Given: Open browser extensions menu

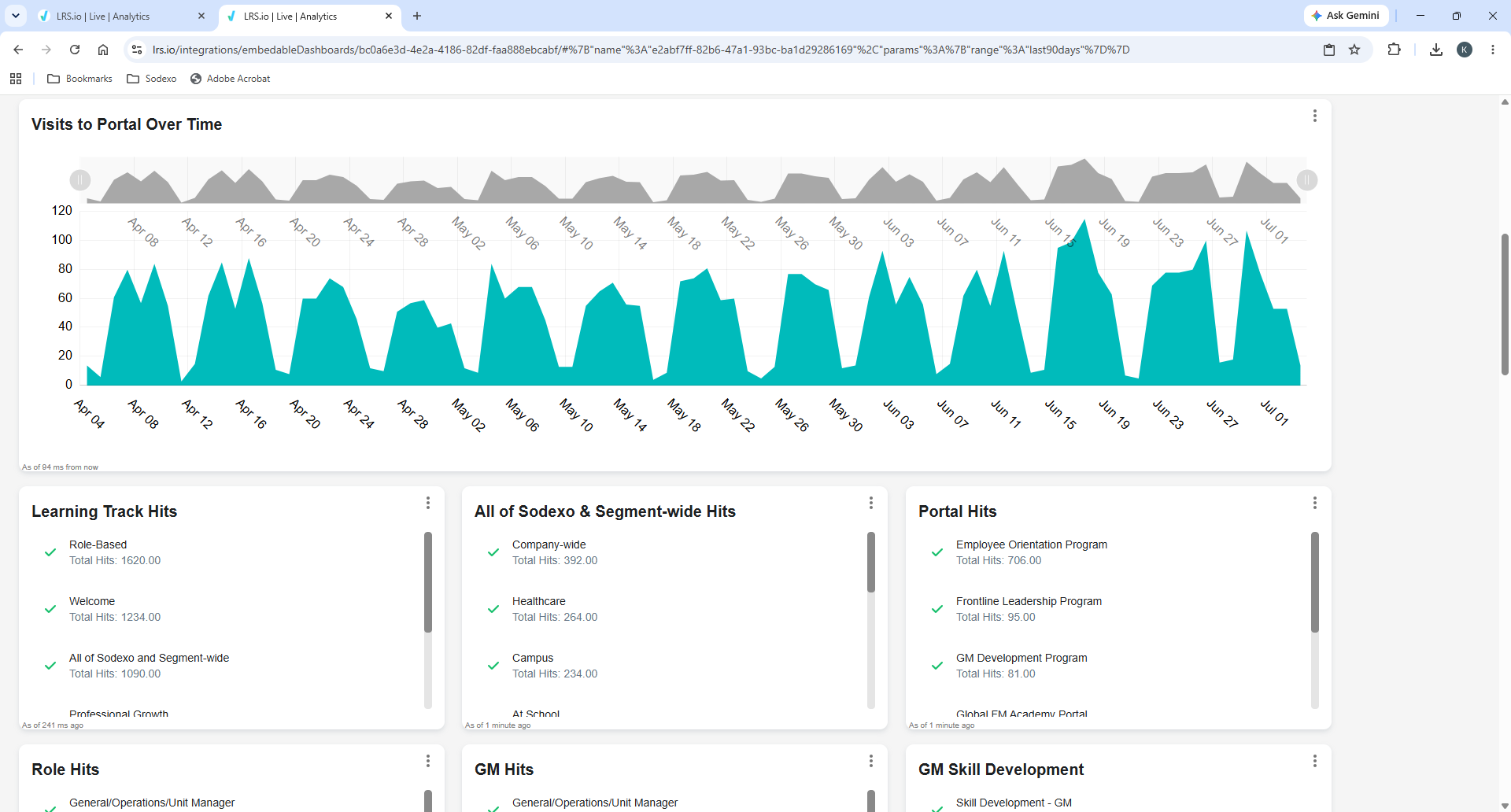Looking at the screenshot, I should (x=1394, y=50).
